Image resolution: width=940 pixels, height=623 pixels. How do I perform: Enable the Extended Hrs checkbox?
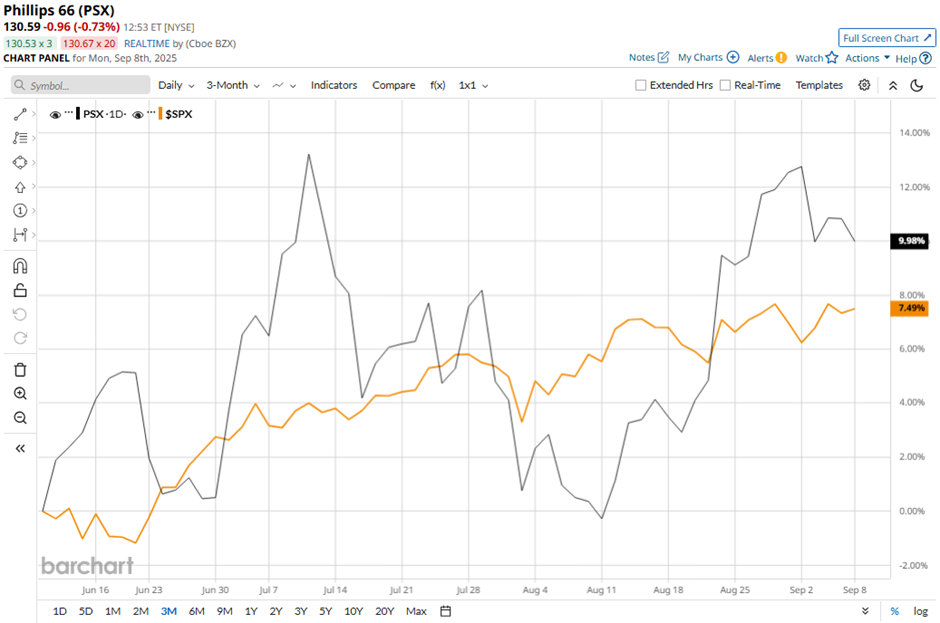pyautogui.click(x=641, y=85)
